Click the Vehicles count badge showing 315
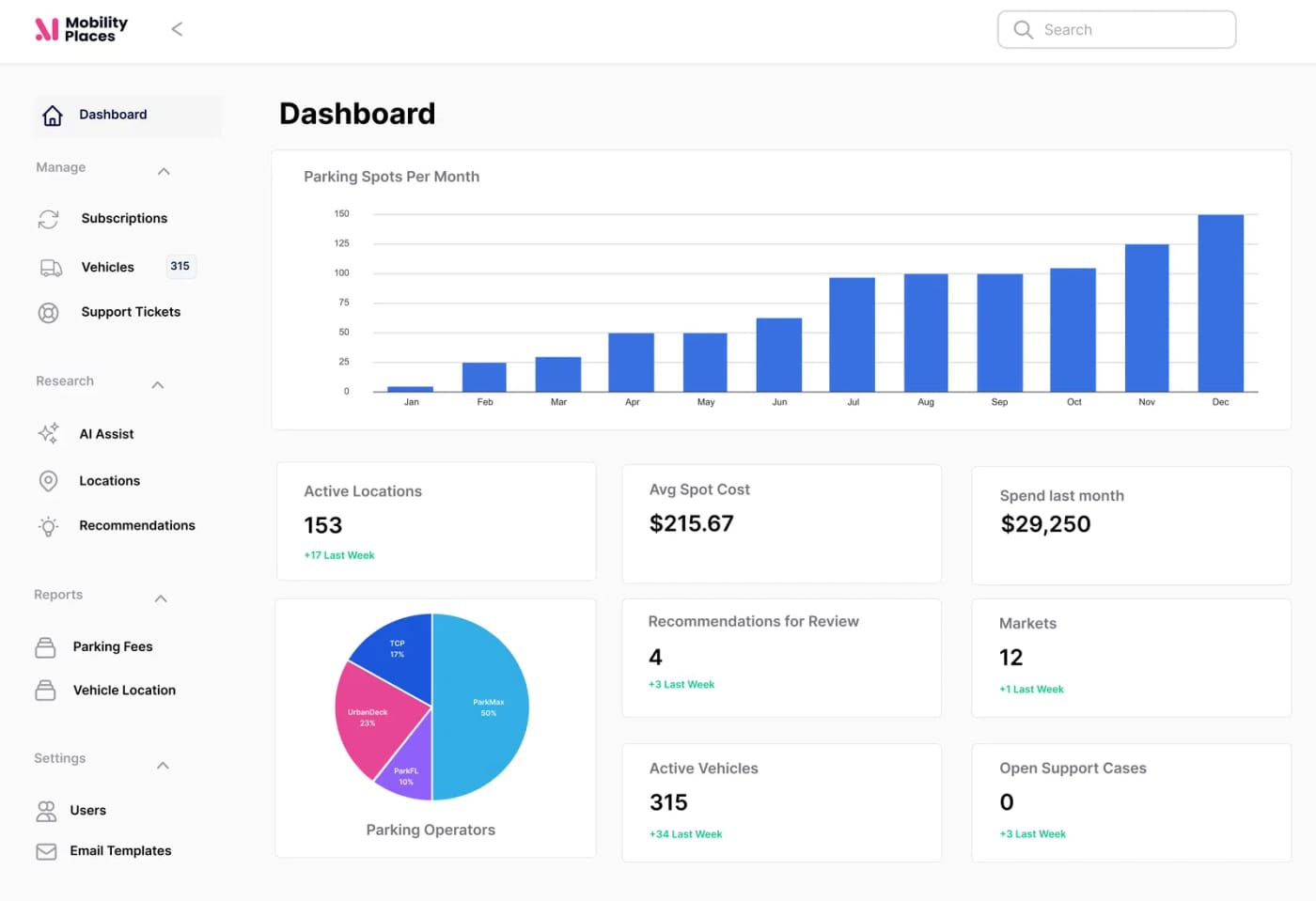The image size is (1316, 901). click(x=180, y=266)
